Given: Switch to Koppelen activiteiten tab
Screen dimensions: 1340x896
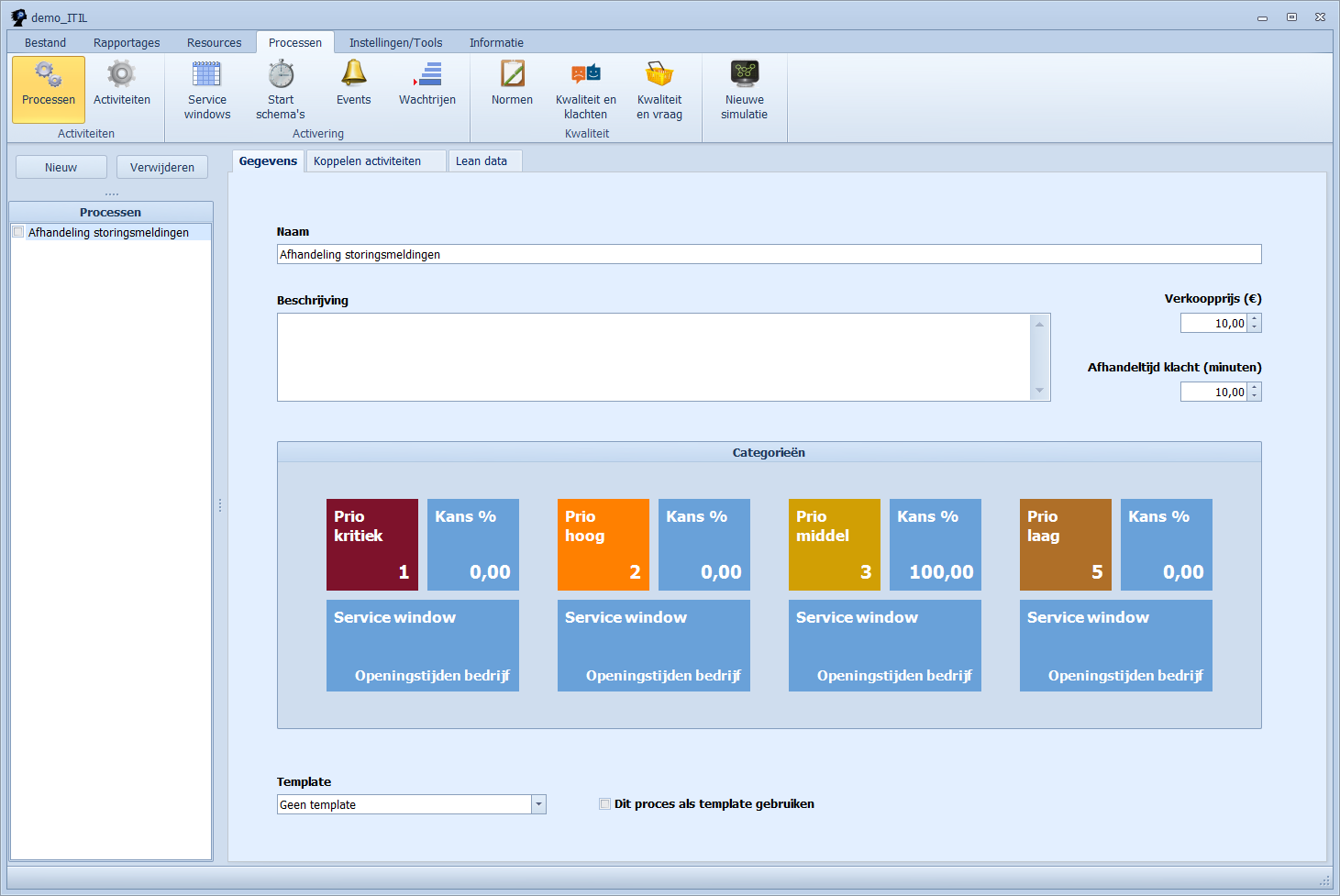Looking at the screenshot, I should (x=376, y=161).
